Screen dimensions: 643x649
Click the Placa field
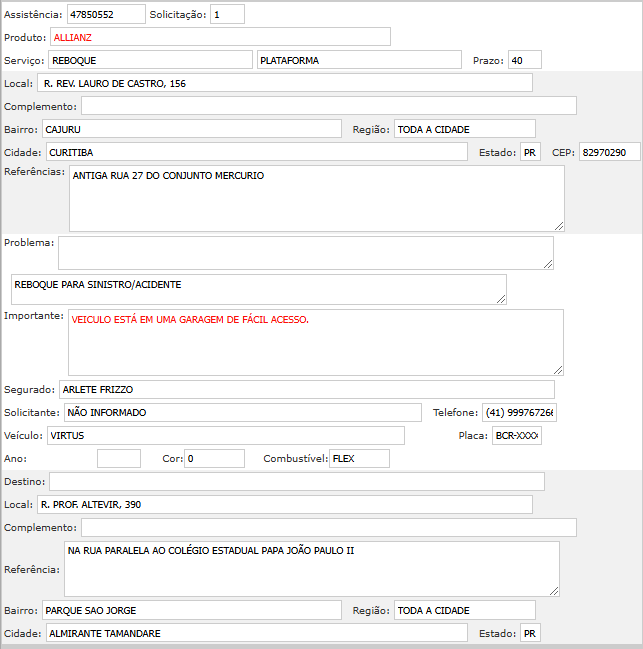point(516,436)
